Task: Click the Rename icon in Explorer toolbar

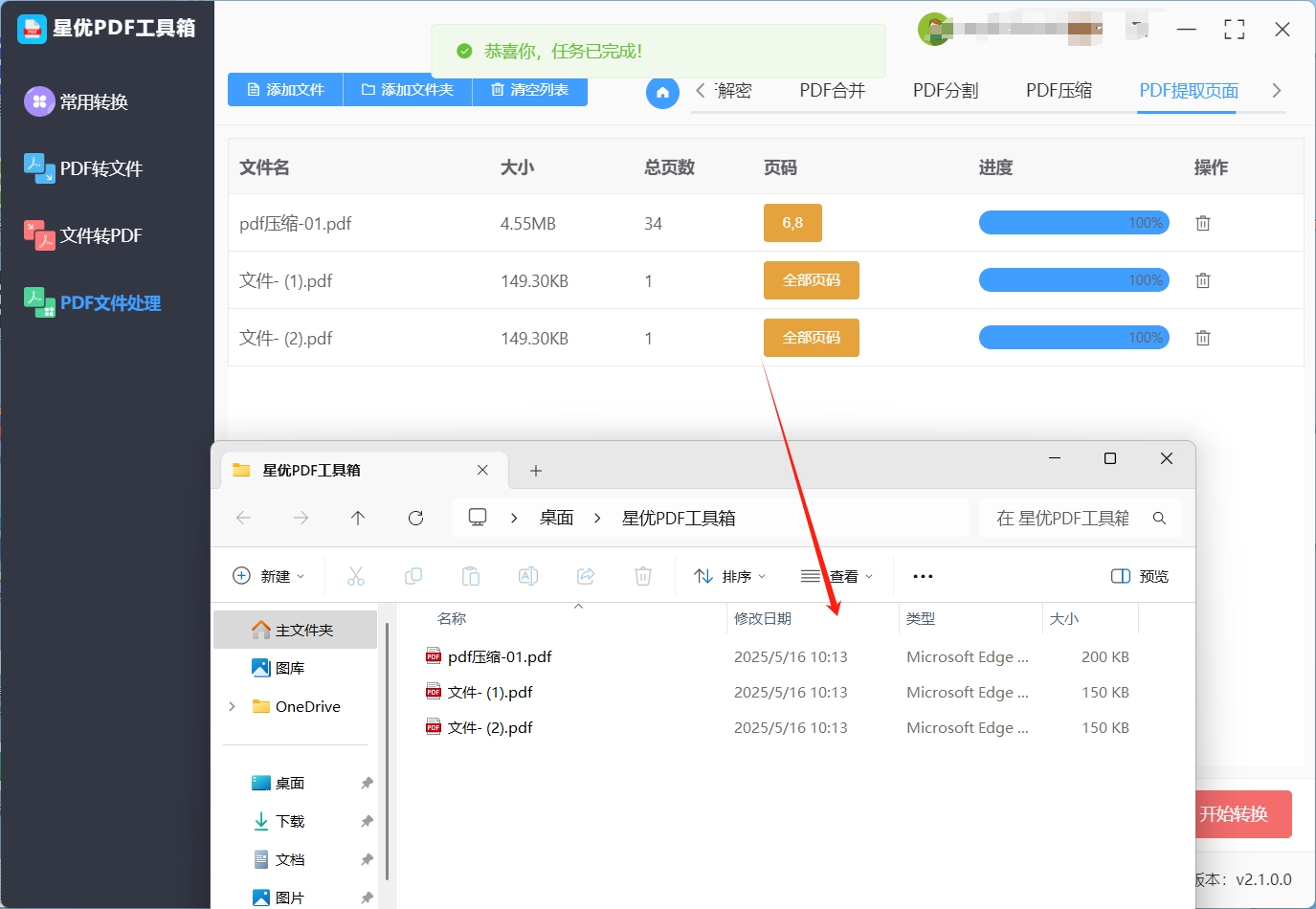Action: coord(528,576)
